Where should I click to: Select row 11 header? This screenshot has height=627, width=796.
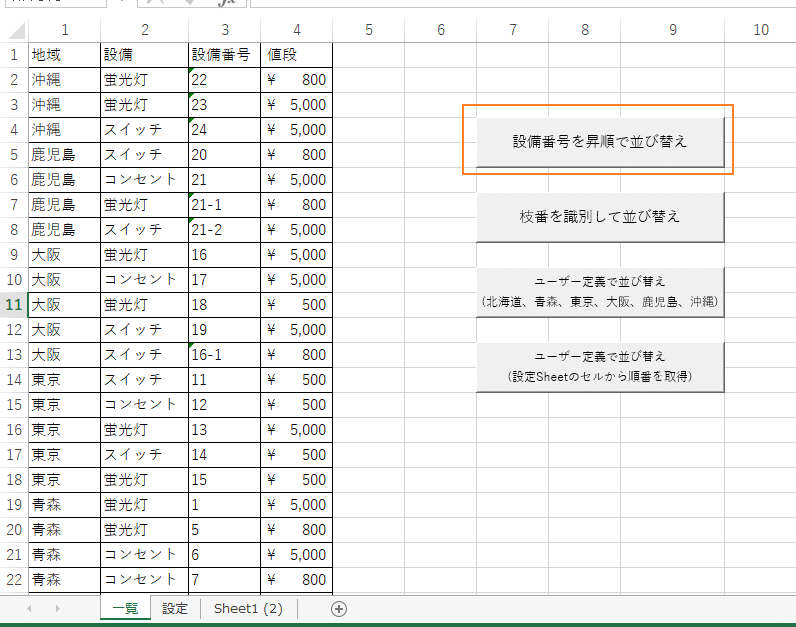click(14, 305)
